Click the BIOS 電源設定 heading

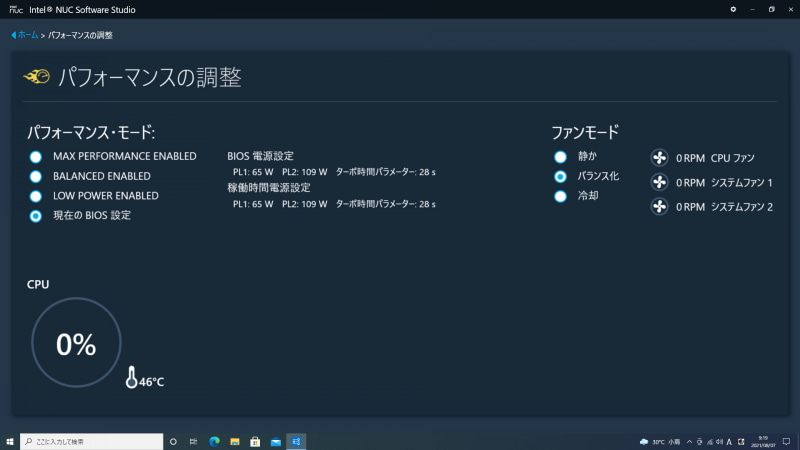260,156
